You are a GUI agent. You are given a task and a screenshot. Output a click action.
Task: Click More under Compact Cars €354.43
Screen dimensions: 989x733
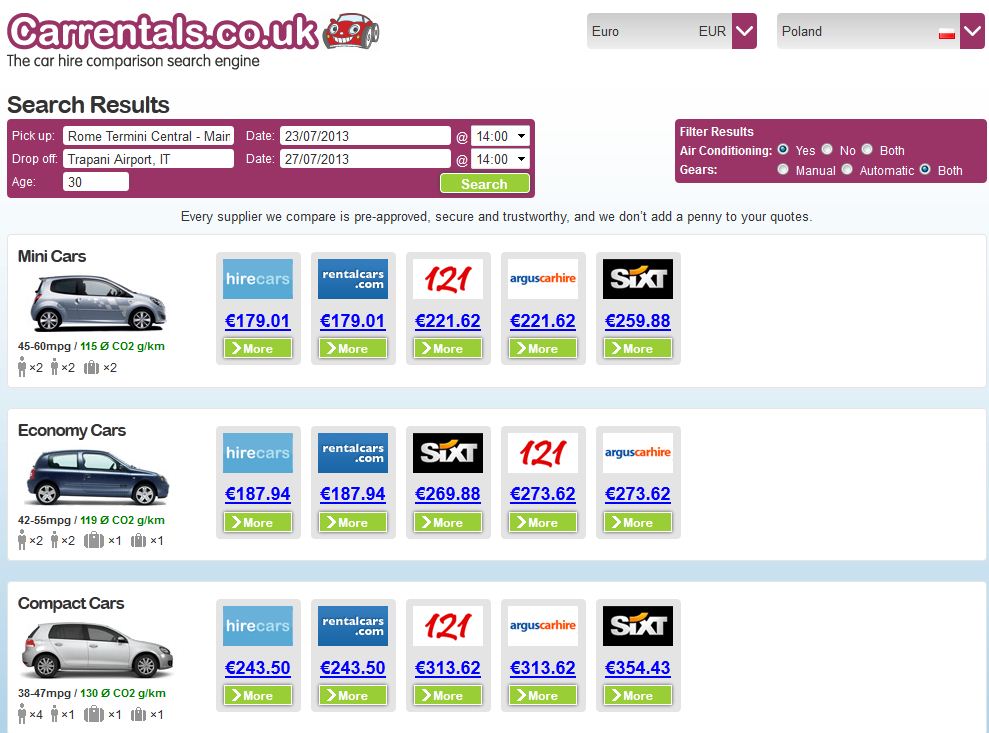(x=638, y=695)
